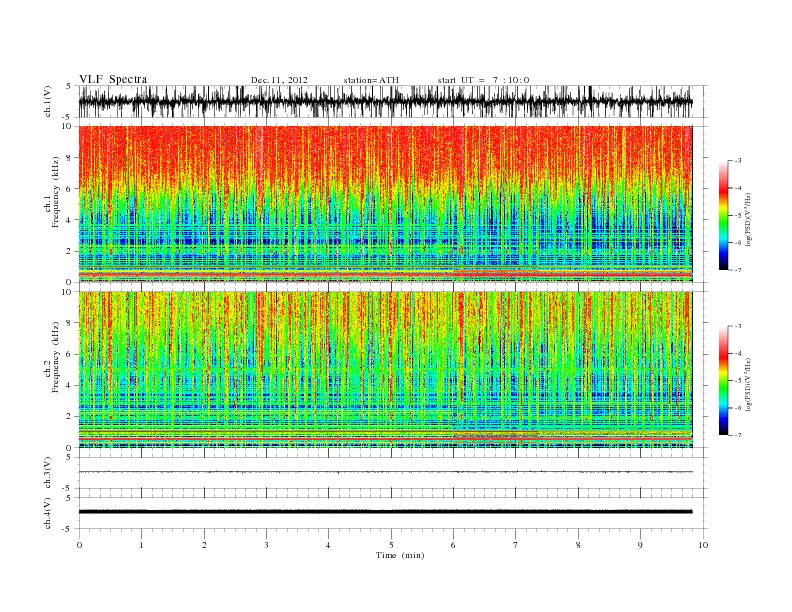Click inside the ch.1 spectrogram panel
792x612 pixels.
[385, 204]
